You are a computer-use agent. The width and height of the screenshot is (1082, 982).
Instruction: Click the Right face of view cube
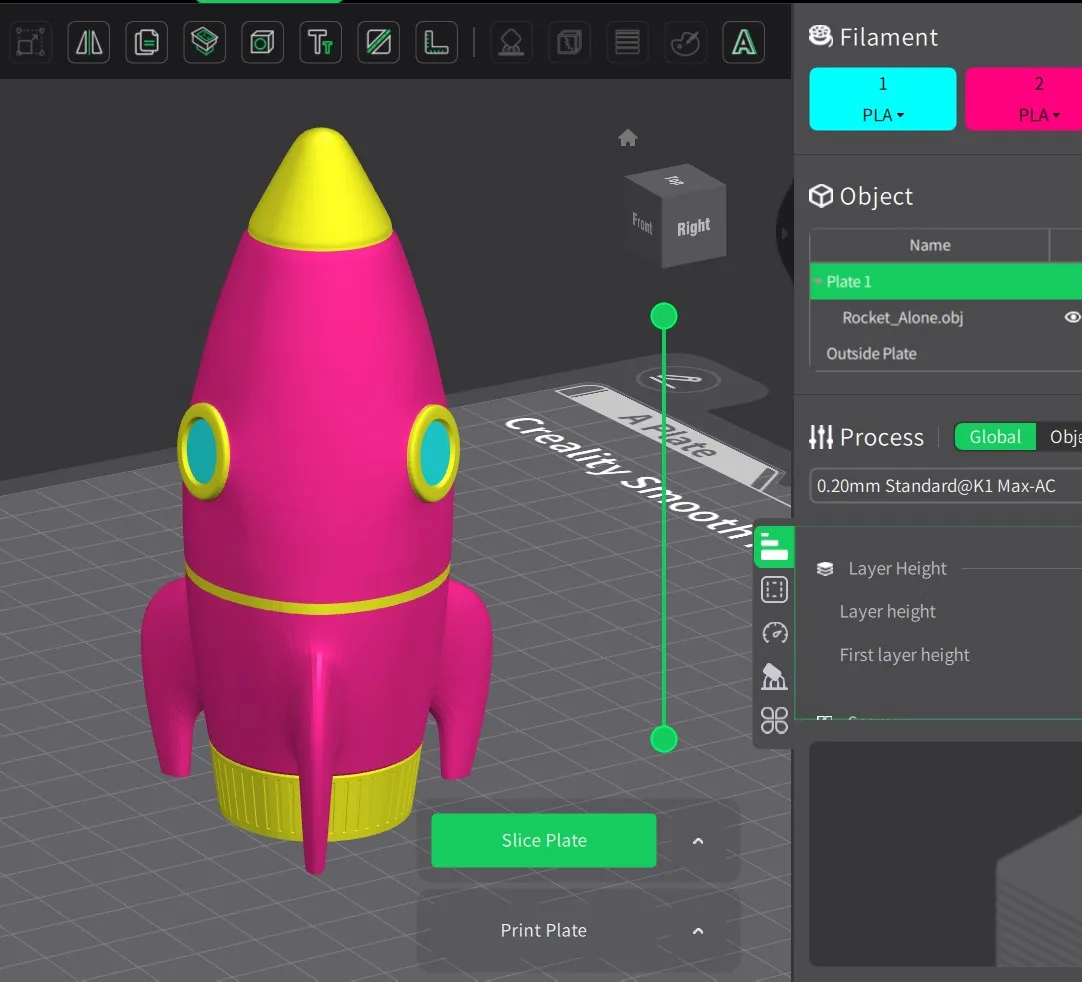[693, 227]
